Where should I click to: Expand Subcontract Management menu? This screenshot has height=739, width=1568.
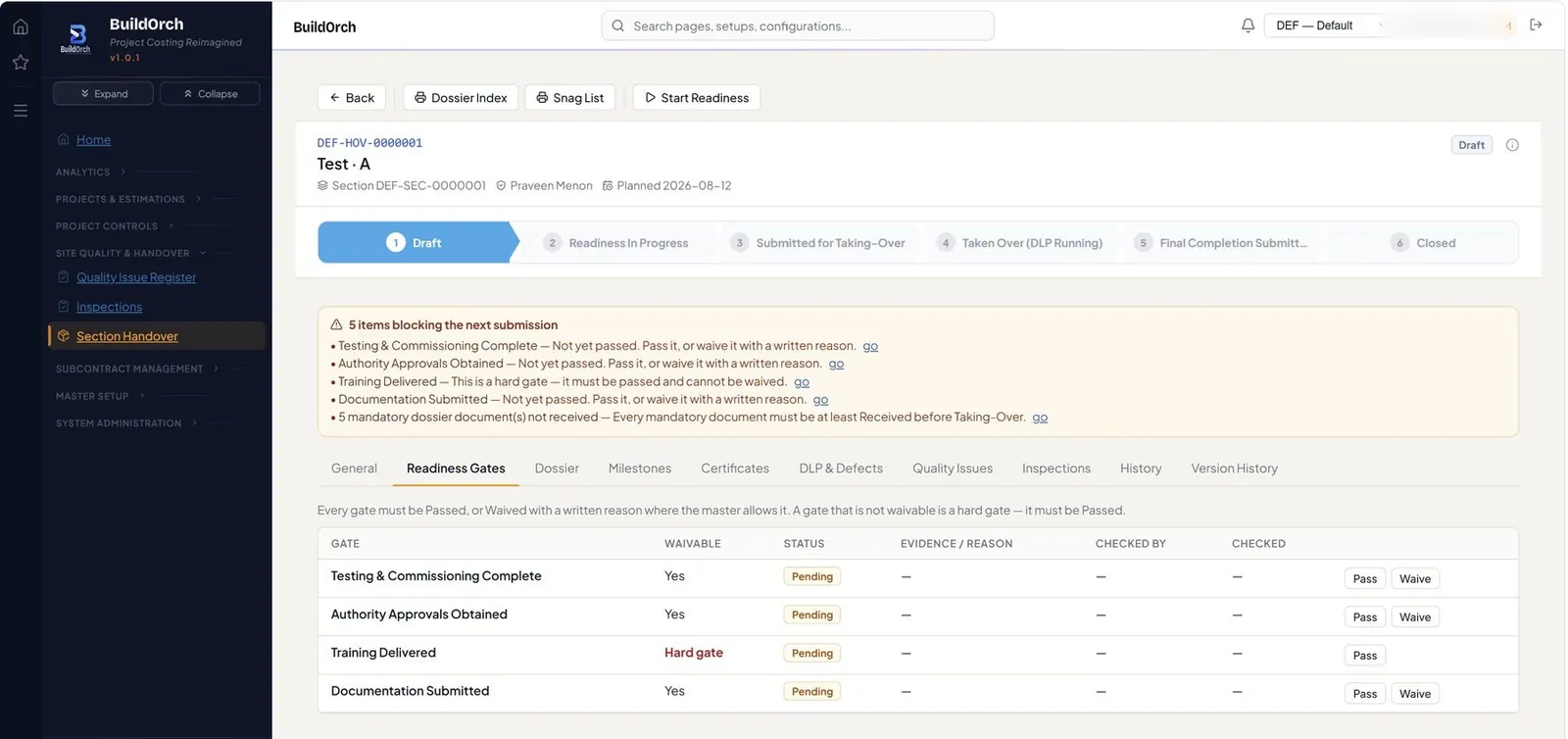tap(137, 369)
